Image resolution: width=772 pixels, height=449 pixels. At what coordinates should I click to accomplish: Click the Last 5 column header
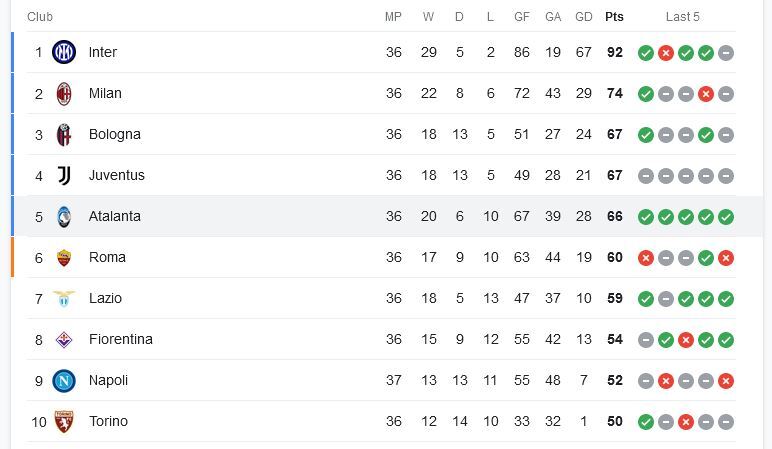[x=682, y=17]
